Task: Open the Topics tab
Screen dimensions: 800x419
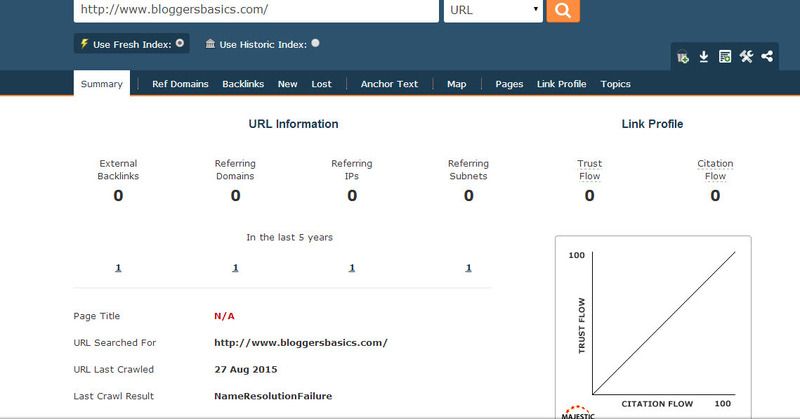Action: [x=615, y=84]
